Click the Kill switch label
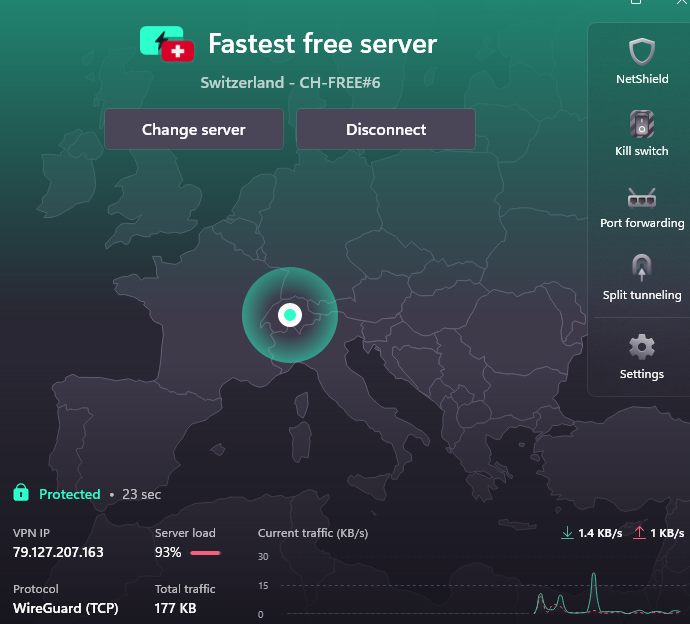The width and height of the screenshot is (690, 624). pyautogui.click(x=642, y=151)
